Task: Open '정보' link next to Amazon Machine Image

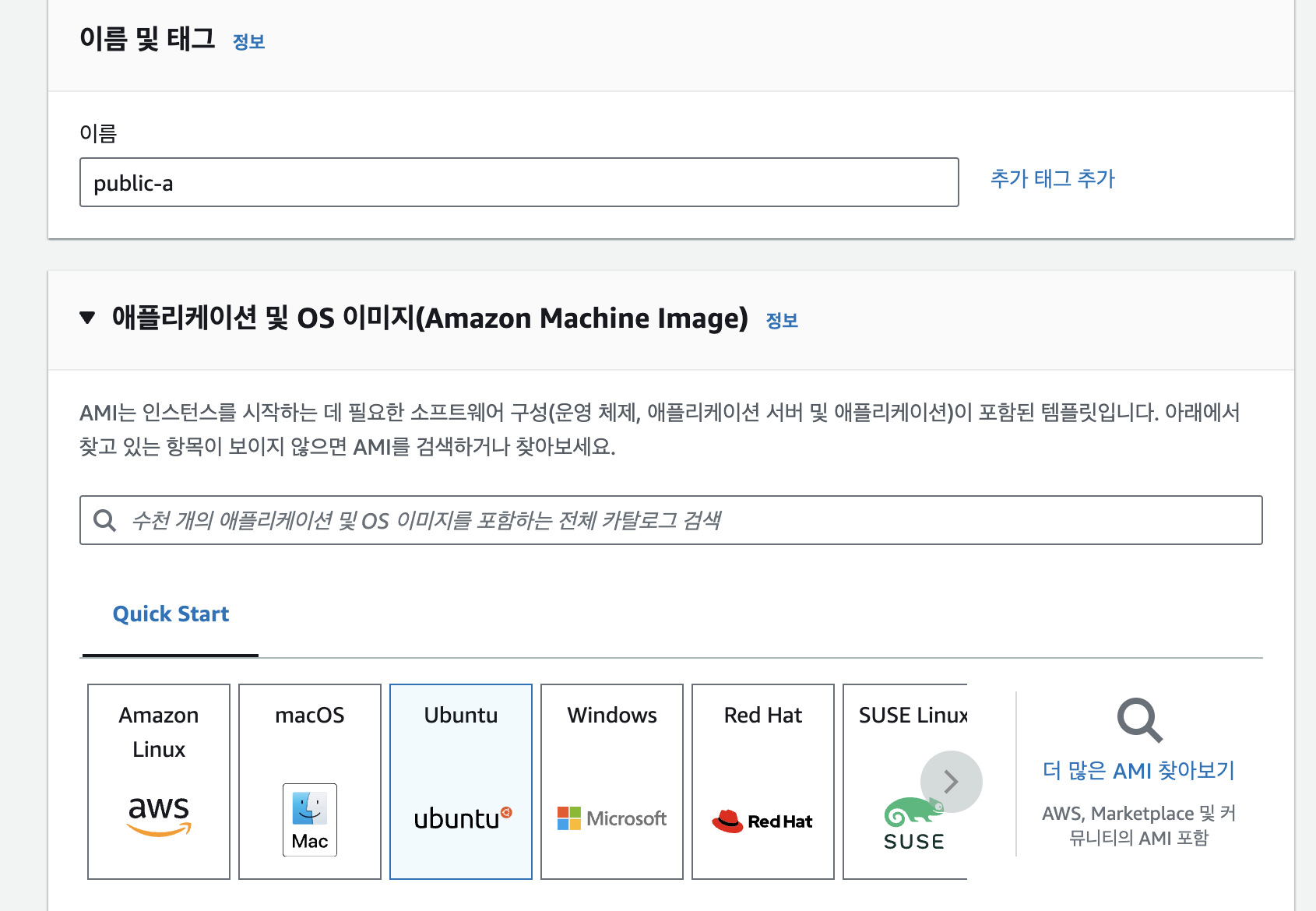Action: pos(782,321)
